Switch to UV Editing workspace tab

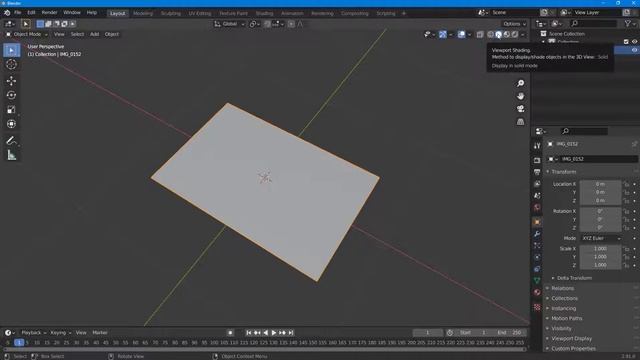[200, 13]
